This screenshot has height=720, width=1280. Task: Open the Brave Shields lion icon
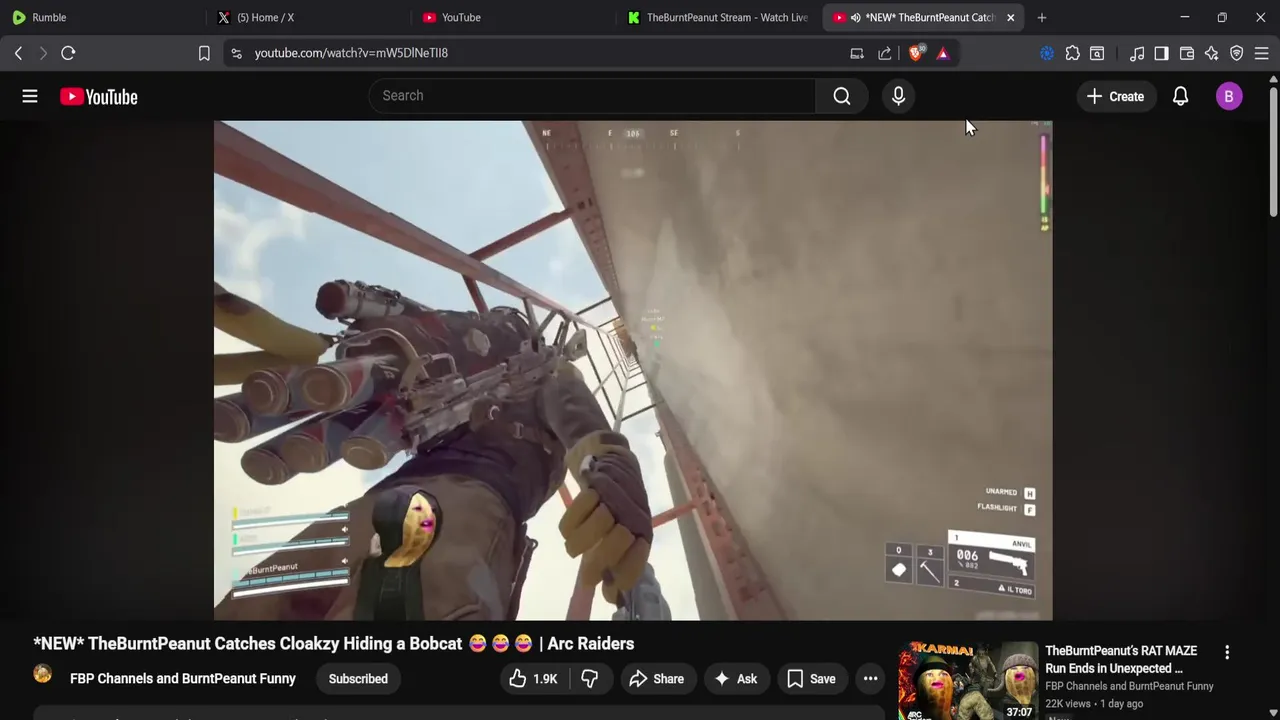click(916, 53)
